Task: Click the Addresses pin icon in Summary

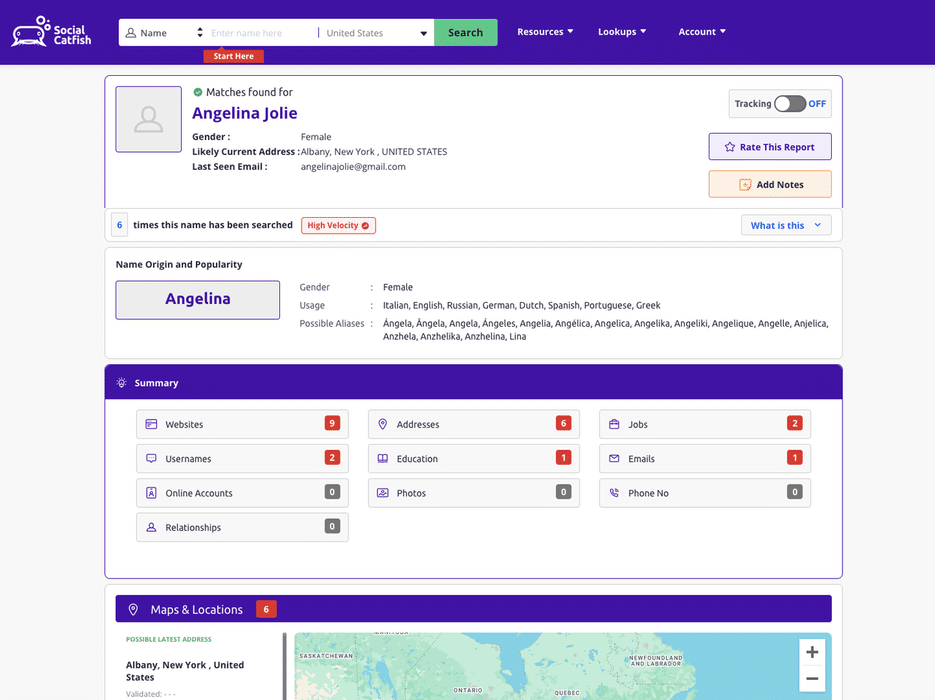Action: (x=382, y=425)
